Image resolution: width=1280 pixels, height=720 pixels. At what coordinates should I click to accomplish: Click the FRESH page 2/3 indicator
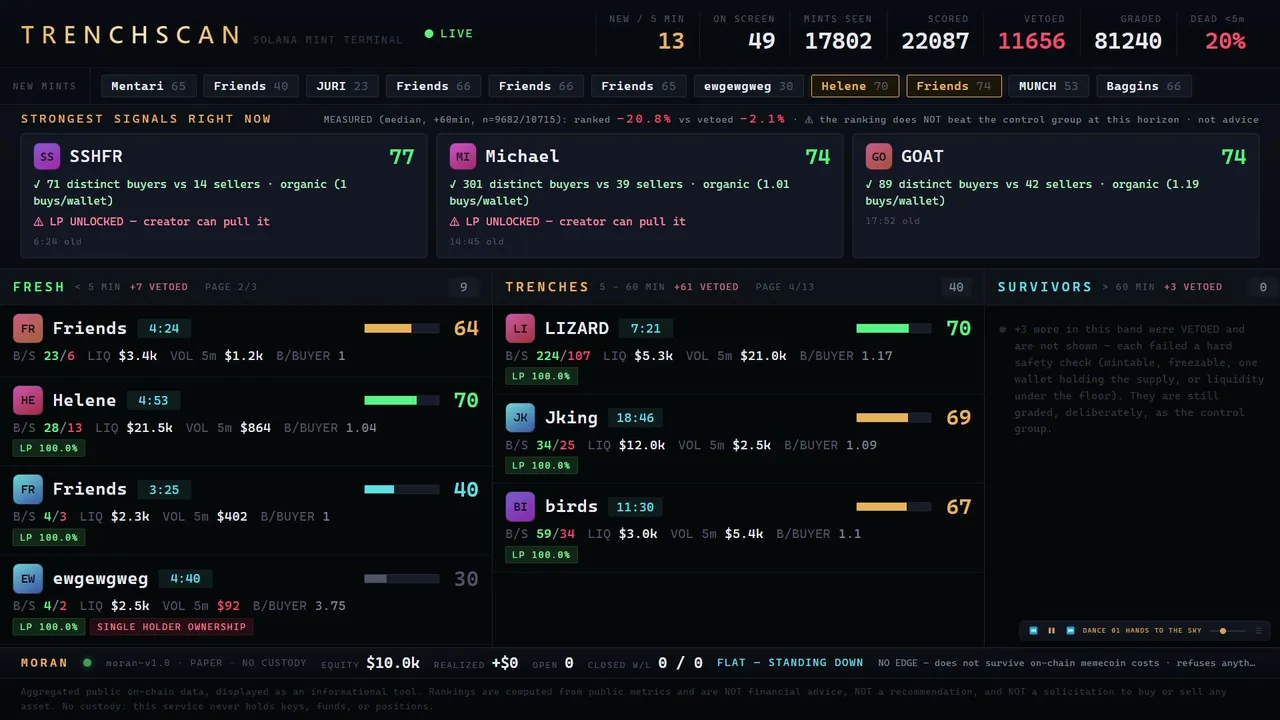point(231,287)
